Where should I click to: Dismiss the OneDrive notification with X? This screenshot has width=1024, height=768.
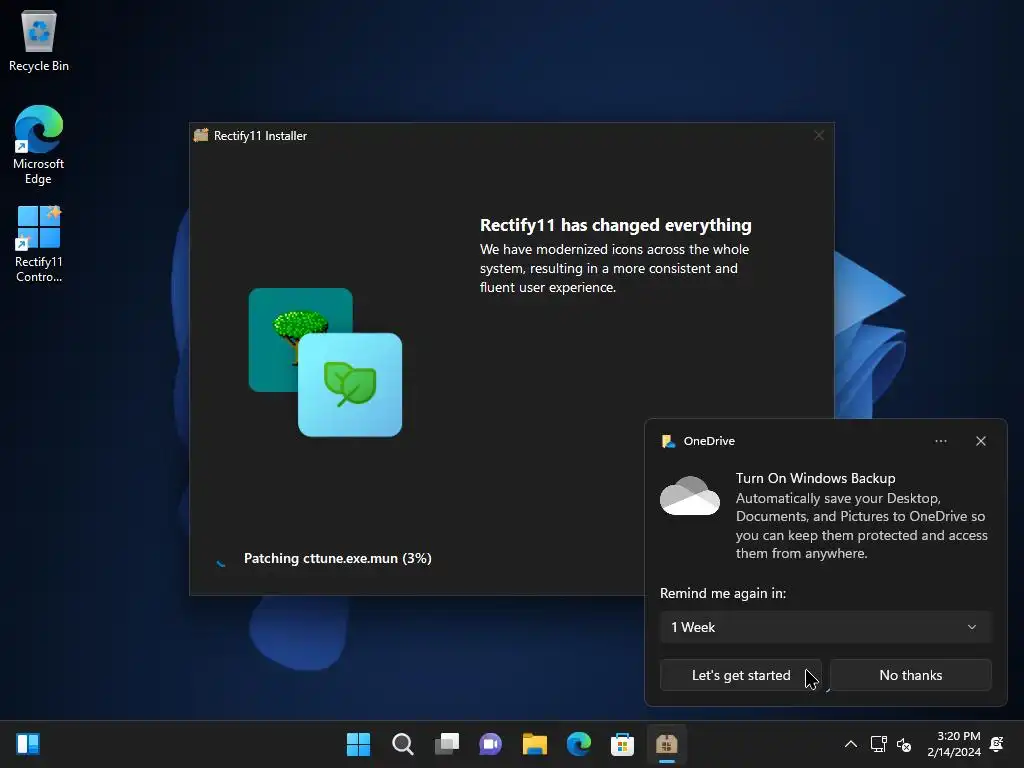point(981,441)
